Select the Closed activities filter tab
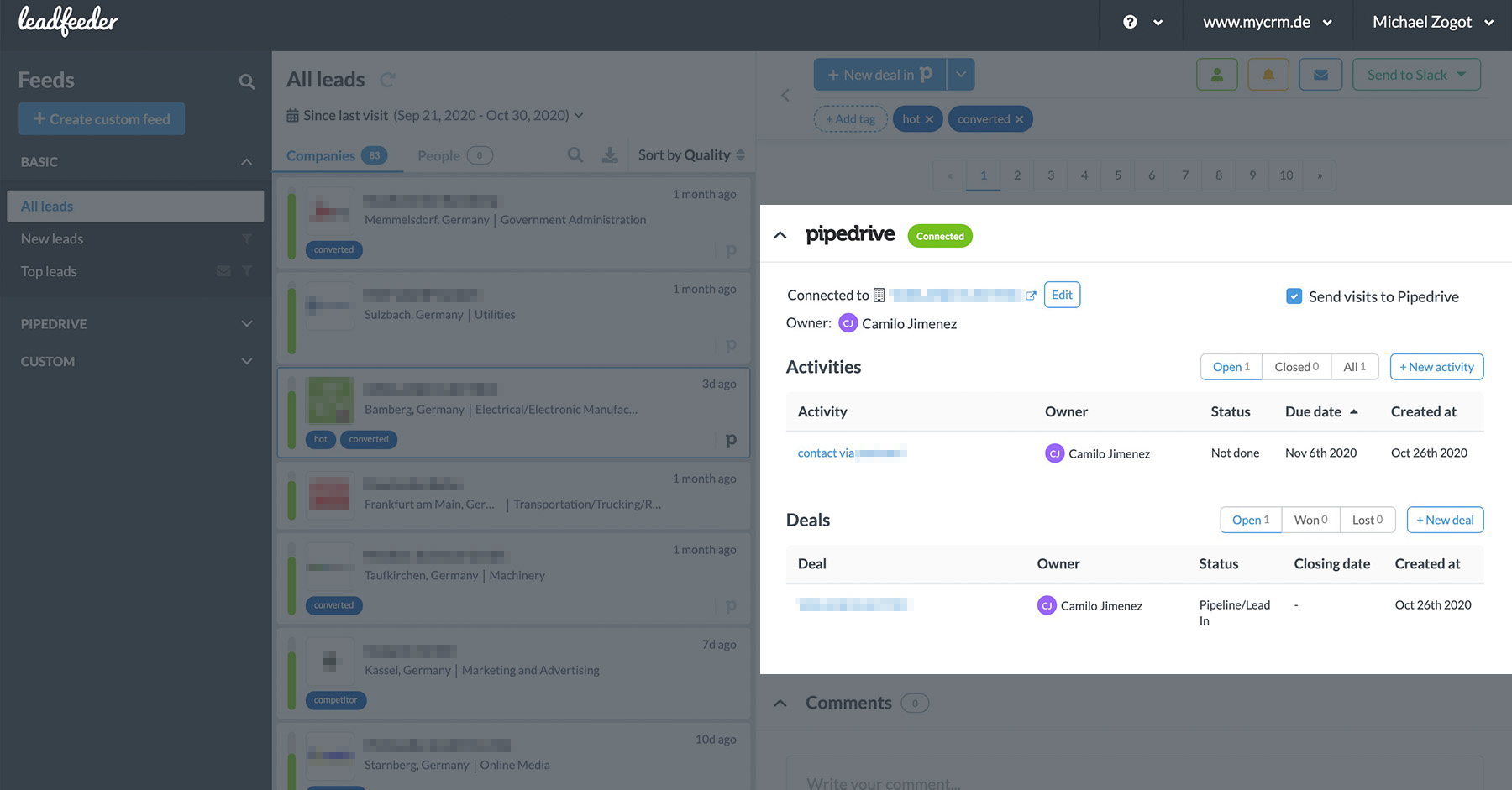1512x790 pixels. [x=1296, y=367]
